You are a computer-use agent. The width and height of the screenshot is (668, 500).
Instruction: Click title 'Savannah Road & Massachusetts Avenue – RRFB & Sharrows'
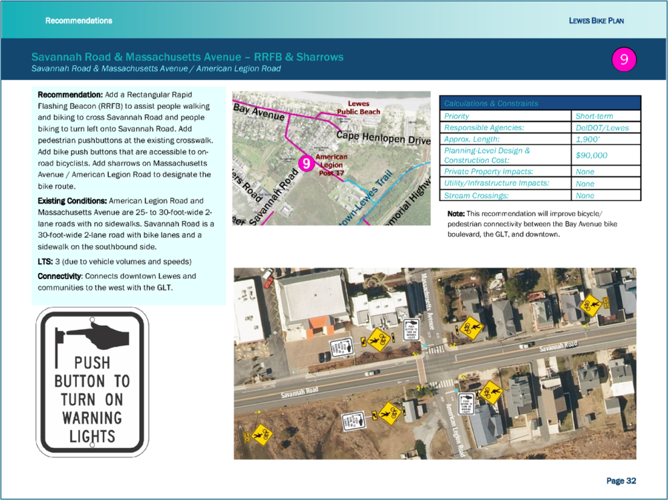[187, 57]
